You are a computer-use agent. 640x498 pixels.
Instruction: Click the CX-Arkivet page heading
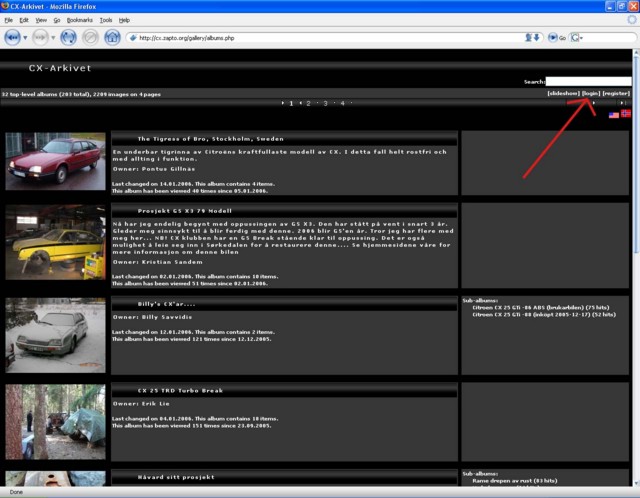point(60,68)
